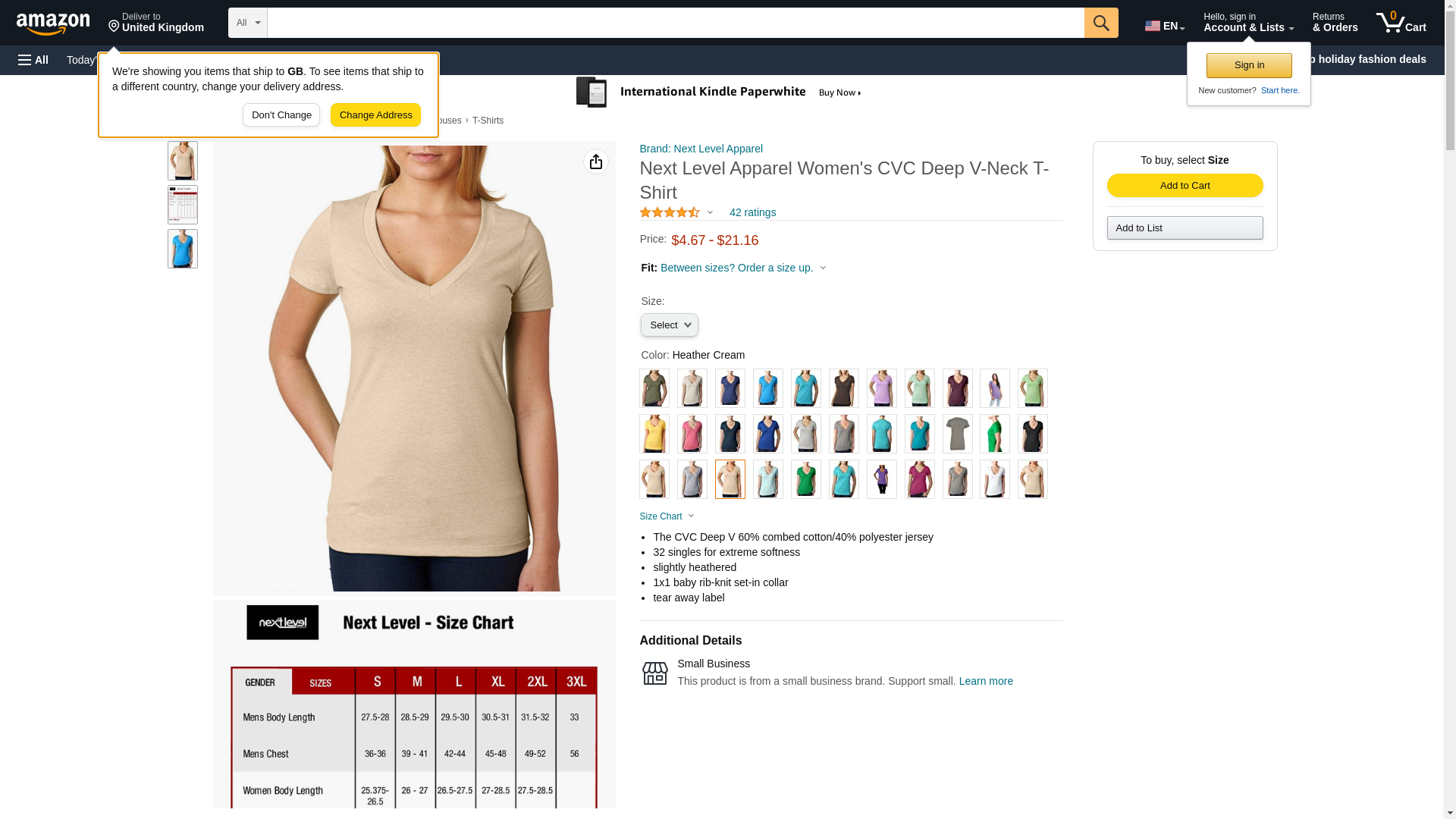Click the share icon on product image
This screenshot has width=1456, height=819.
(x=595, y=162)
